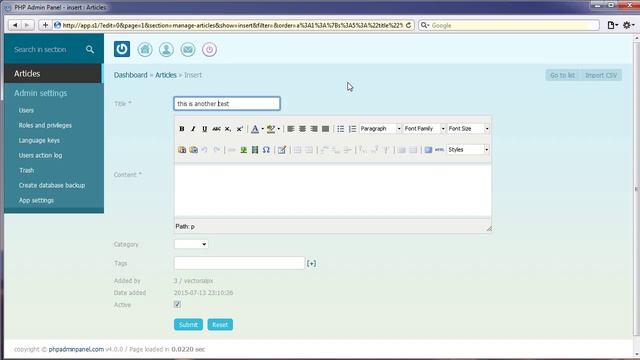Align text left
640x360 pixels.
pyautogui.click(x=291, y=129)
